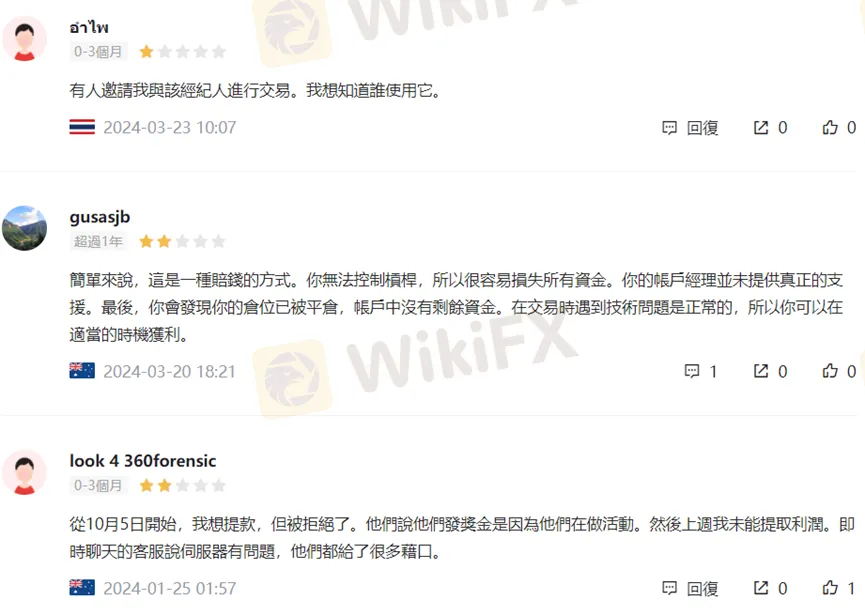Image resolution: width=865 pixels, height=616 pixels.
Task: Share the look 4 360forensic review
Action: [x=761, y=588]
